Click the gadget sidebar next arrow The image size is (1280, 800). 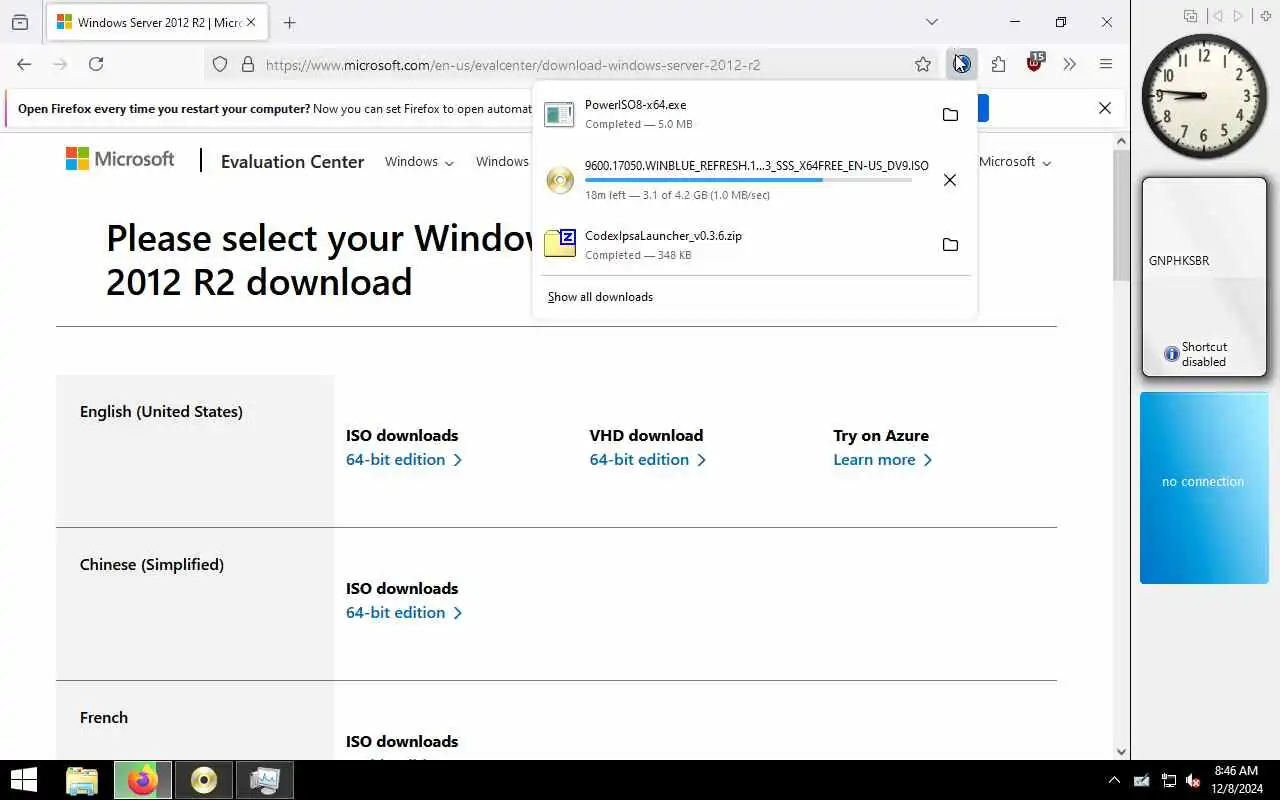tap(1239, 16)
